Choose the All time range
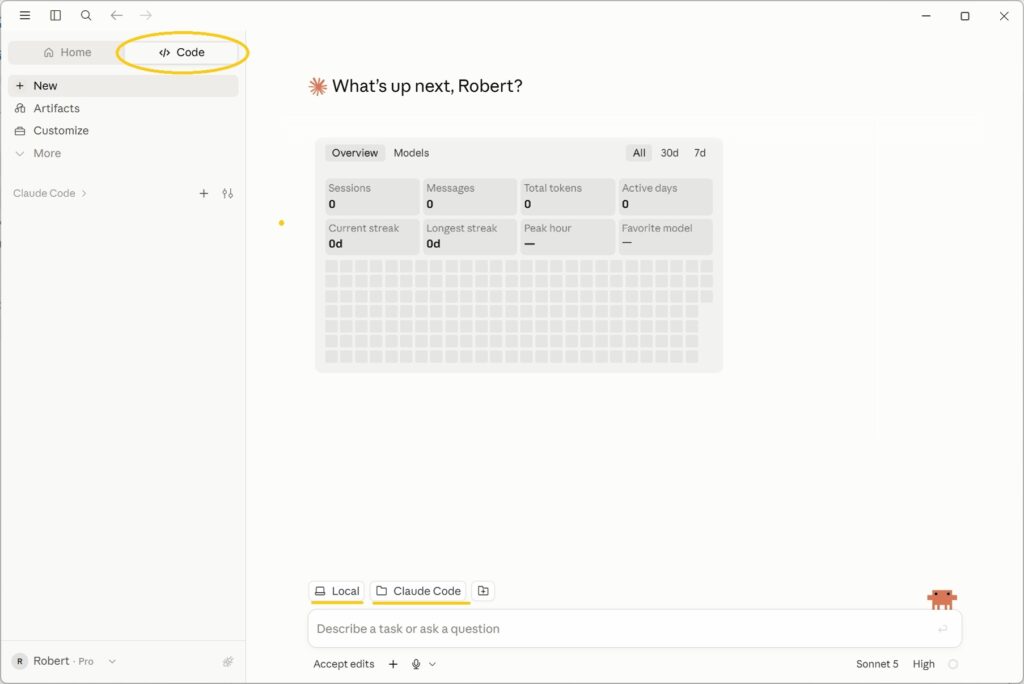The height and width of the screenshot is (684, 1024). pyautogui.click(x=639, y=153)
